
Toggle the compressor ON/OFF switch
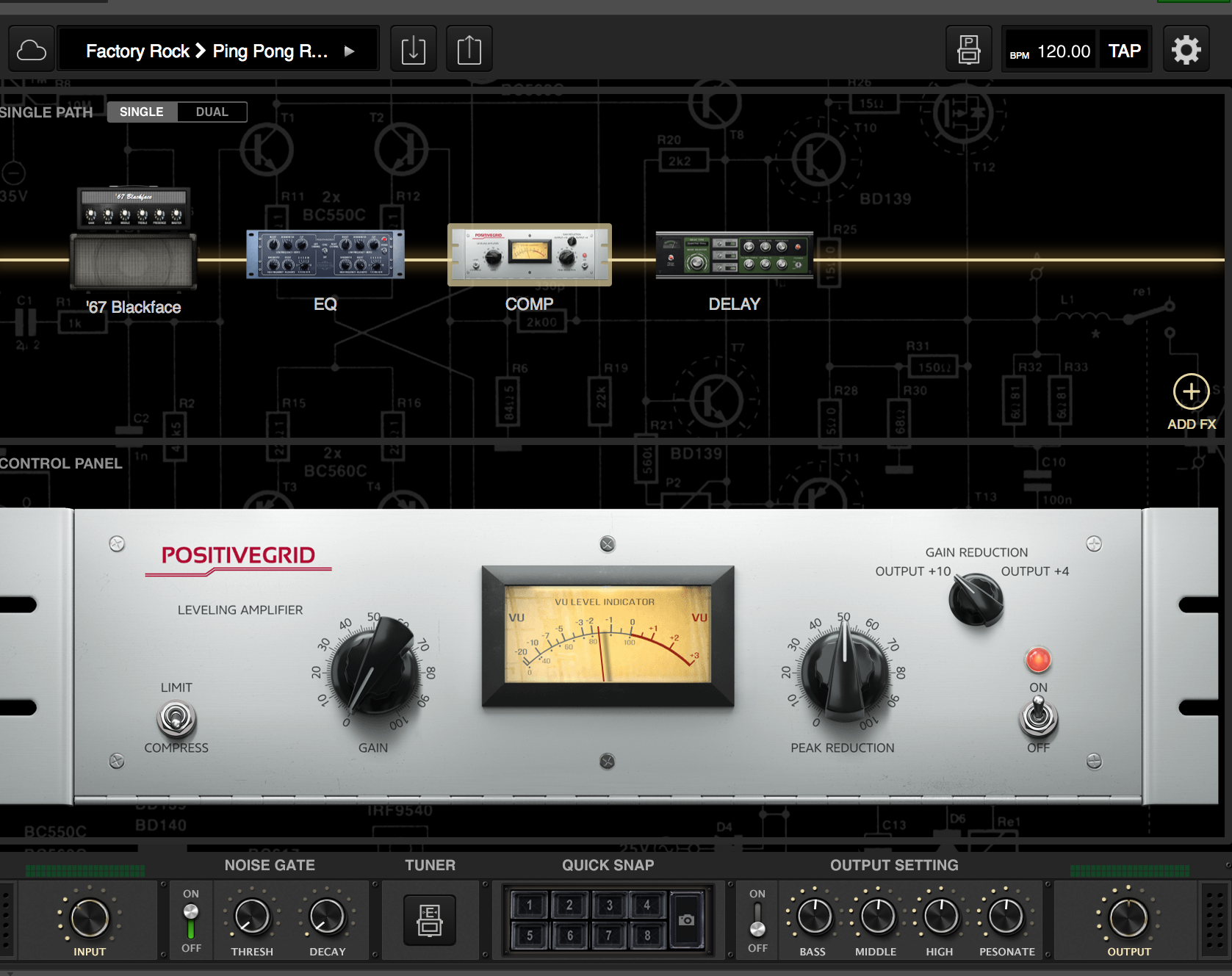(1038, 717)
